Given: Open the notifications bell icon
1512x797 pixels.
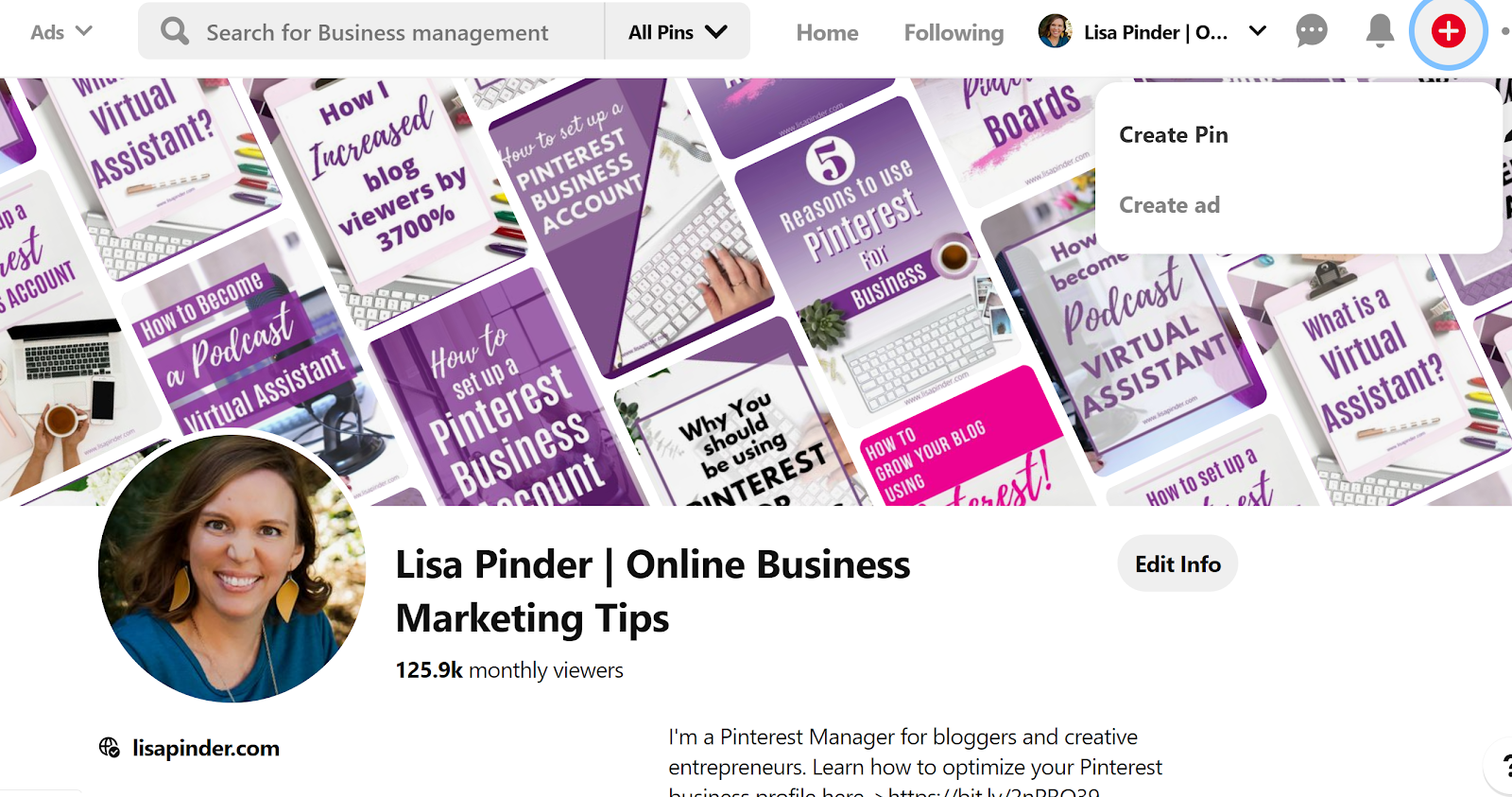Looking at the screenshot, I should [x=1380, y=31].
